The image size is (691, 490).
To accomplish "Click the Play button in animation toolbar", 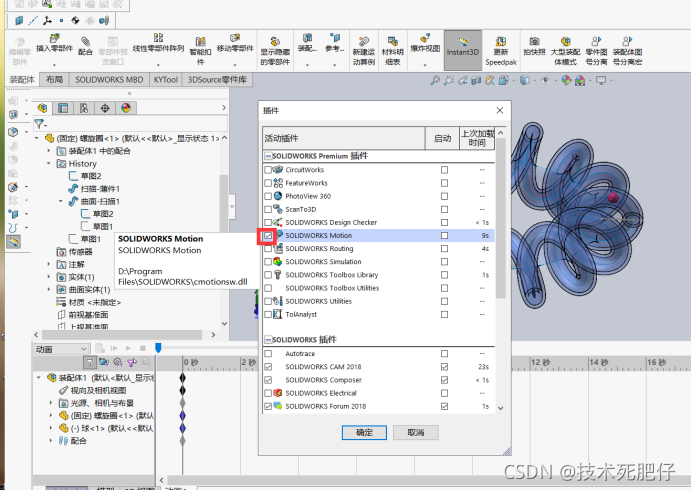I will pyautogui.click(x=128, y=348).
